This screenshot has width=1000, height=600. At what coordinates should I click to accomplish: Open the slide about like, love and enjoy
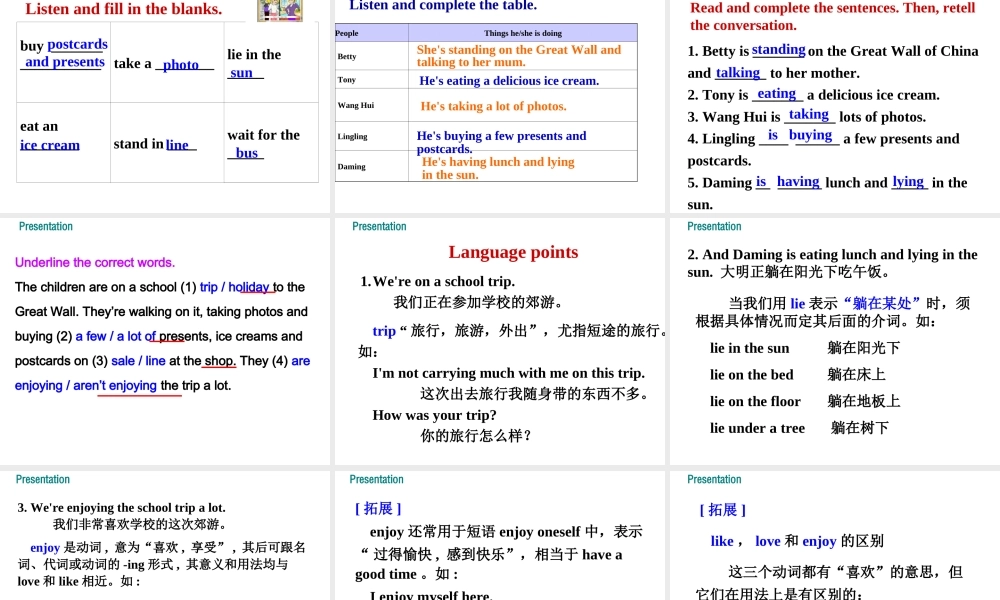click(835, 536)
